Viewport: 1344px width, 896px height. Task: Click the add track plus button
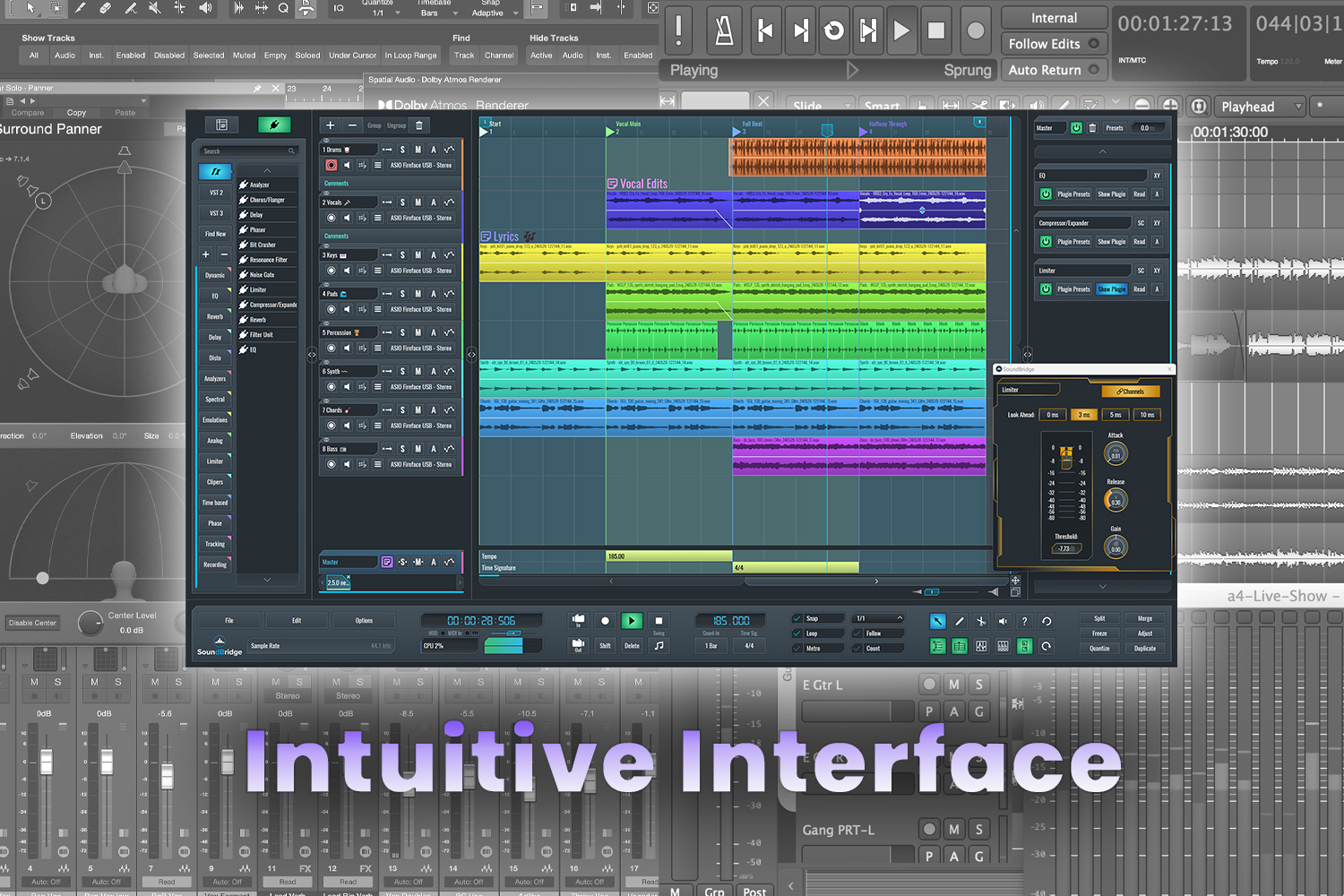click(331, 125)
